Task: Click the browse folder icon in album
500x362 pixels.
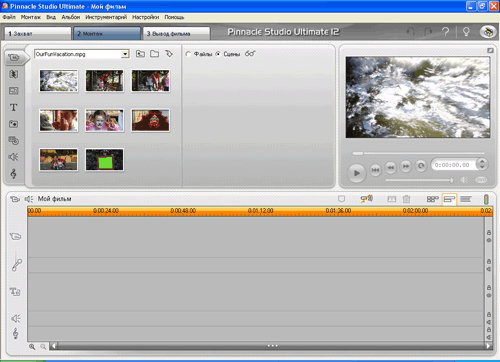Action: [154, 54]
